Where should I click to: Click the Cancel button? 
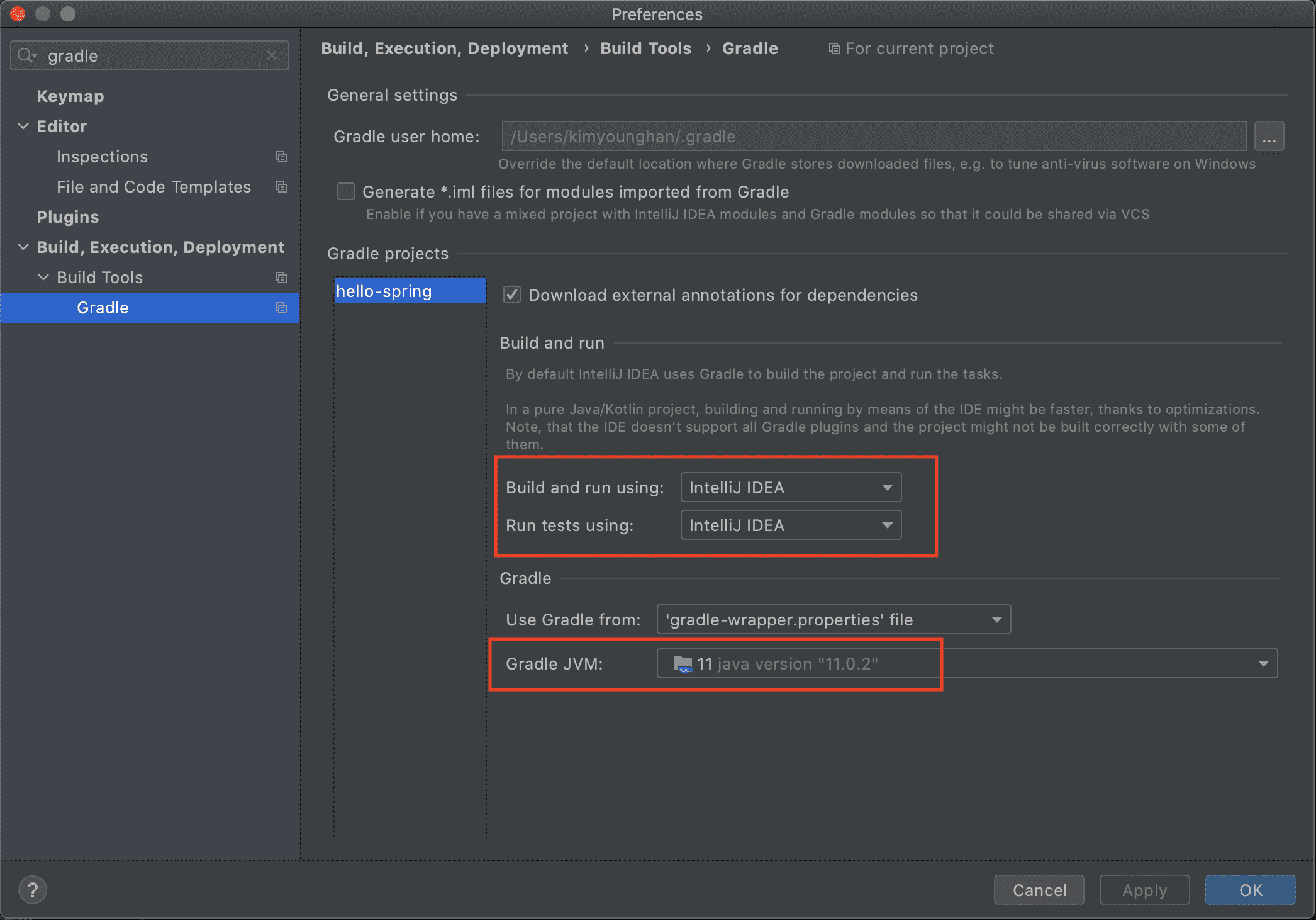coord(1039,890)
